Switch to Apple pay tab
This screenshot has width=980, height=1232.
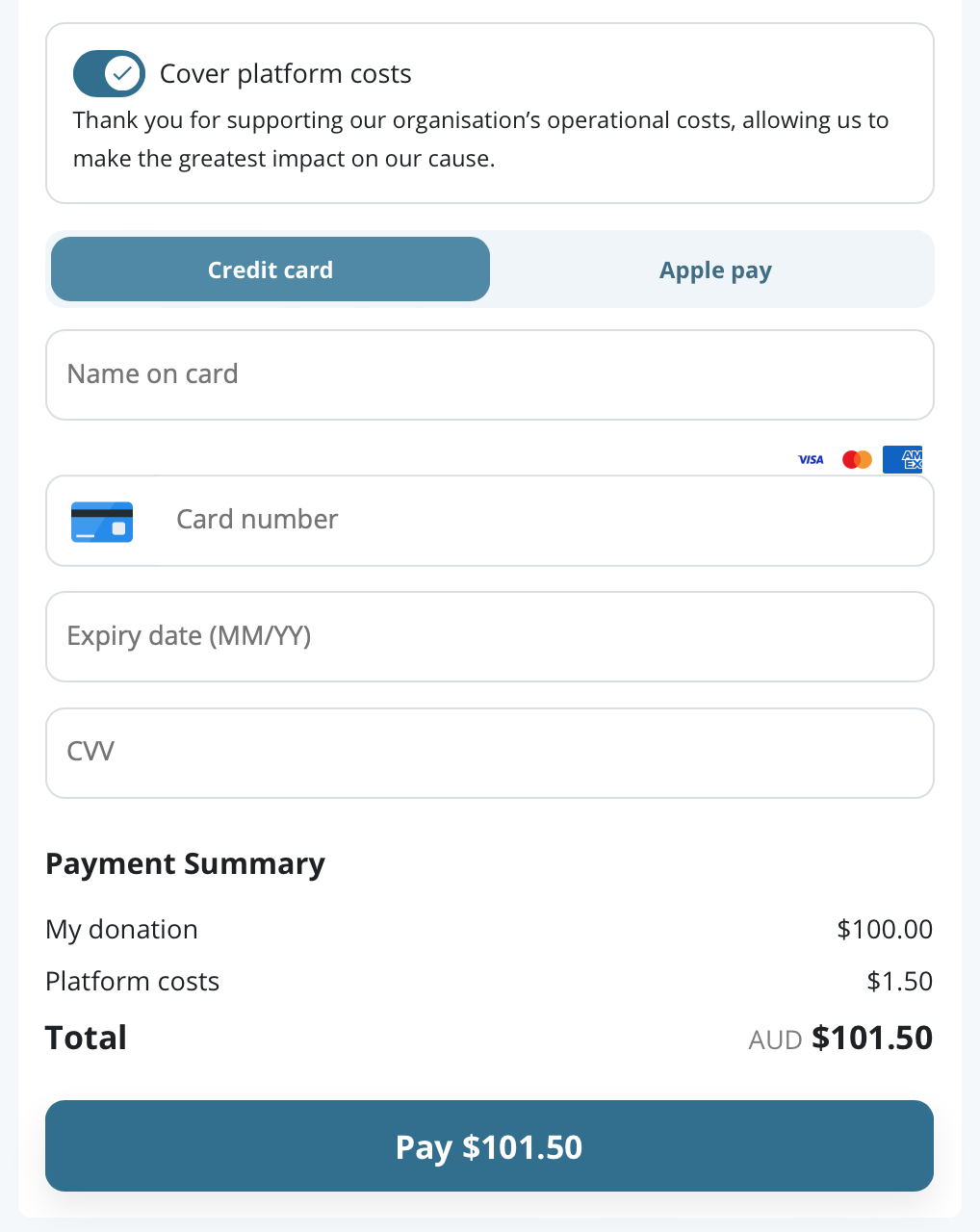click(714, 270)
